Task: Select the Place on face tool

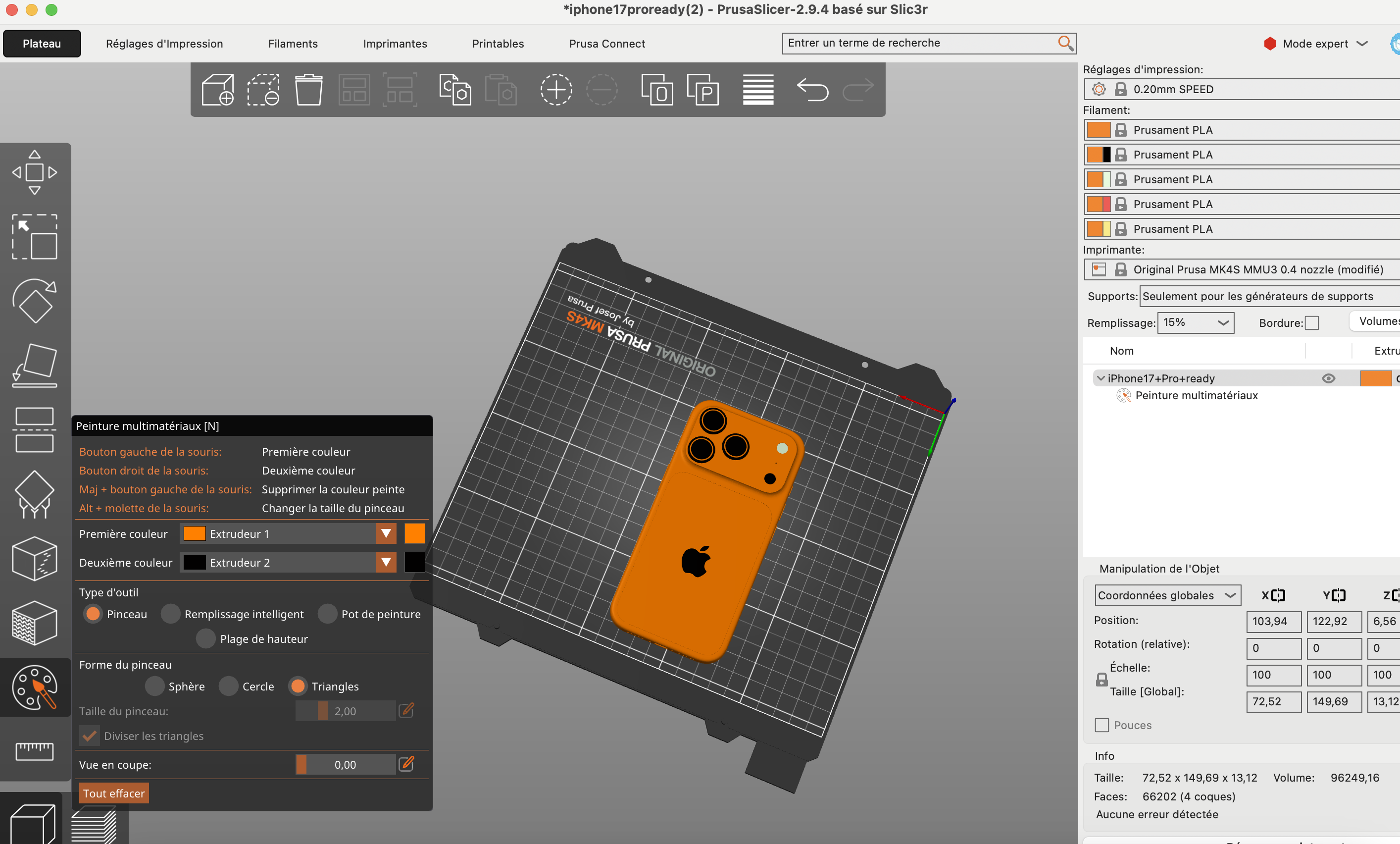Action: tap(35, 366)
